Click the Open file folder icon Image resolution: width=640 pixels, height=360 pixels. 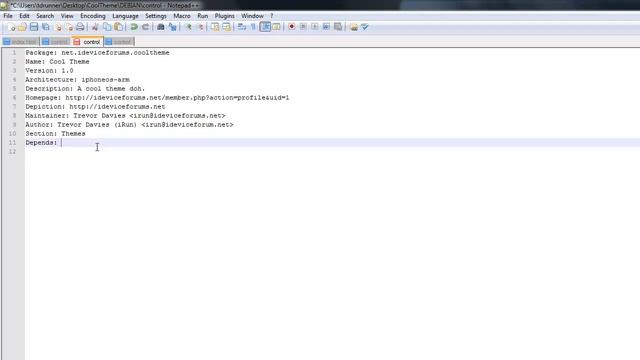coord(22,27)
